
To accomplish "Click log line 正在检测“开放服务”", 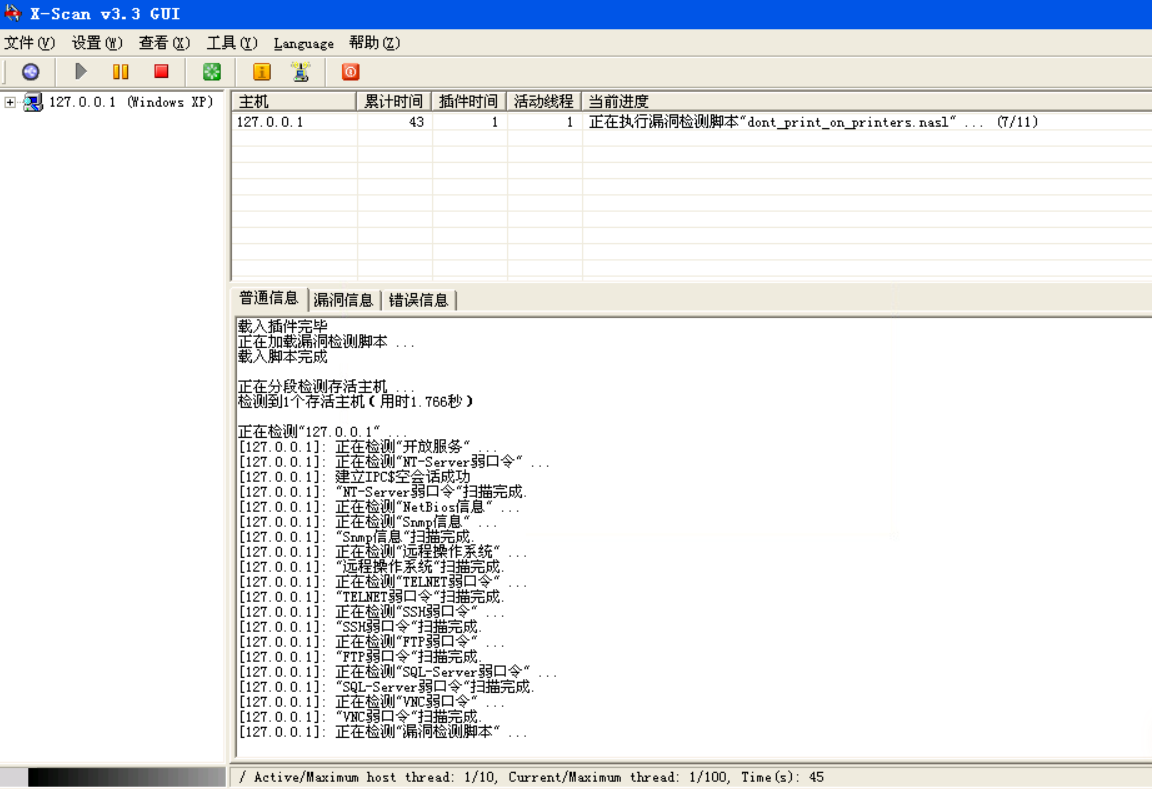I will tap(367, 447).
